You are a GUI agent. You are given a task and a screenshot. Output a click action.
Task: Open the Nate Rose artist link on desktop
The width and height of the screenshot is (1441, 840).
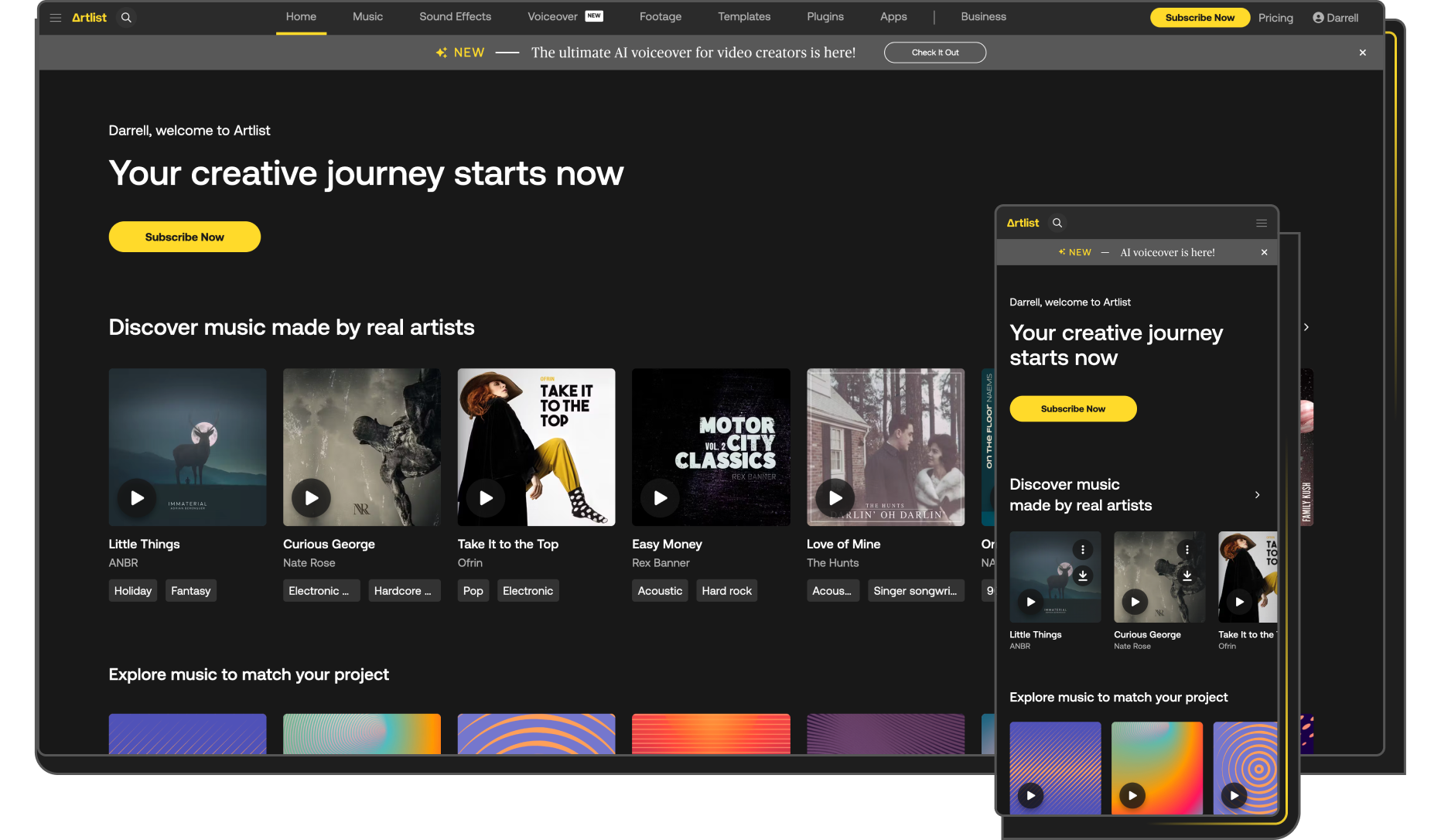click(309, 563)
